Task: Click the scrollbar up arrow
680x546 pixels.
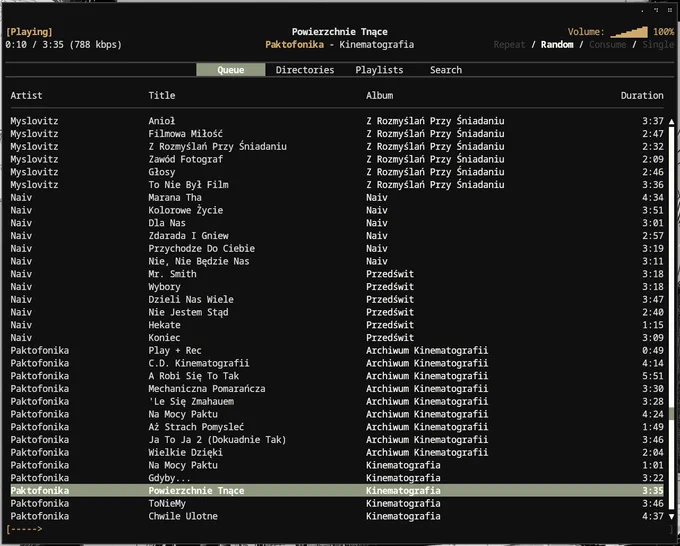Action: (x=671, y=122)
